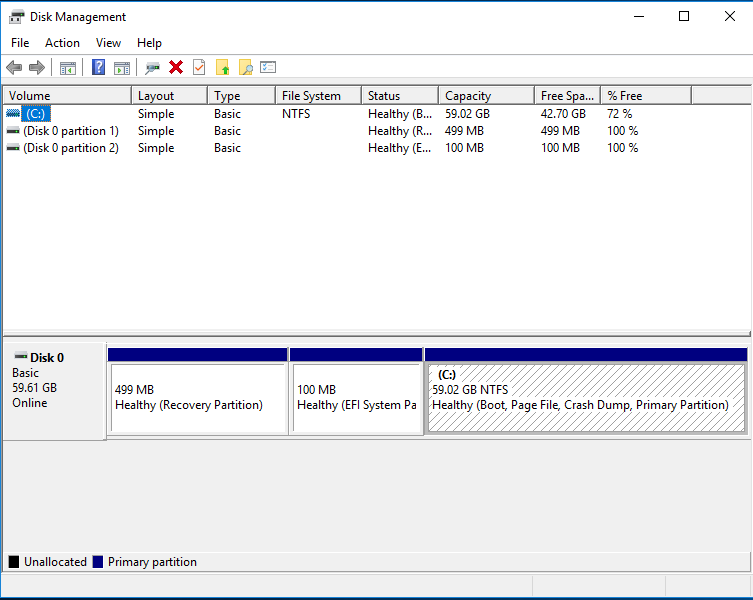Click the Back arrow toolbar icon
Image resolution: width=753 pixels, height=600 pixels.
pyautogui.click(x=14, y=68)
